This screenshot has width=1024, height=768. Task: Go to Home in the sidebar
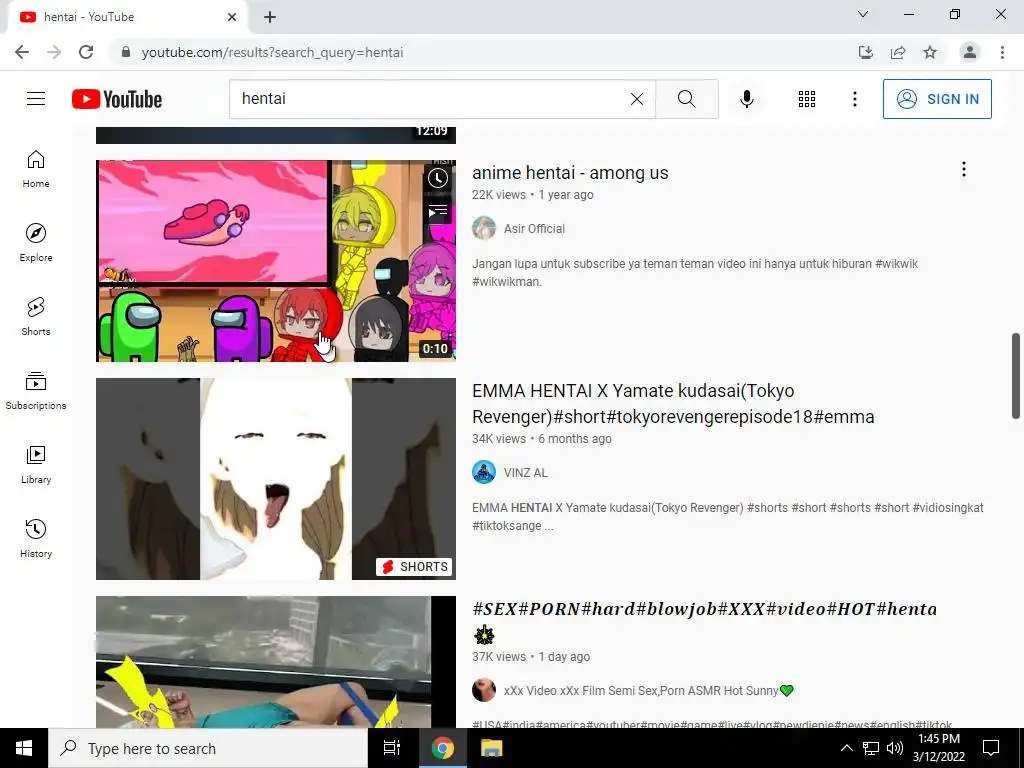pyautogui.click(x=36, y=169)
